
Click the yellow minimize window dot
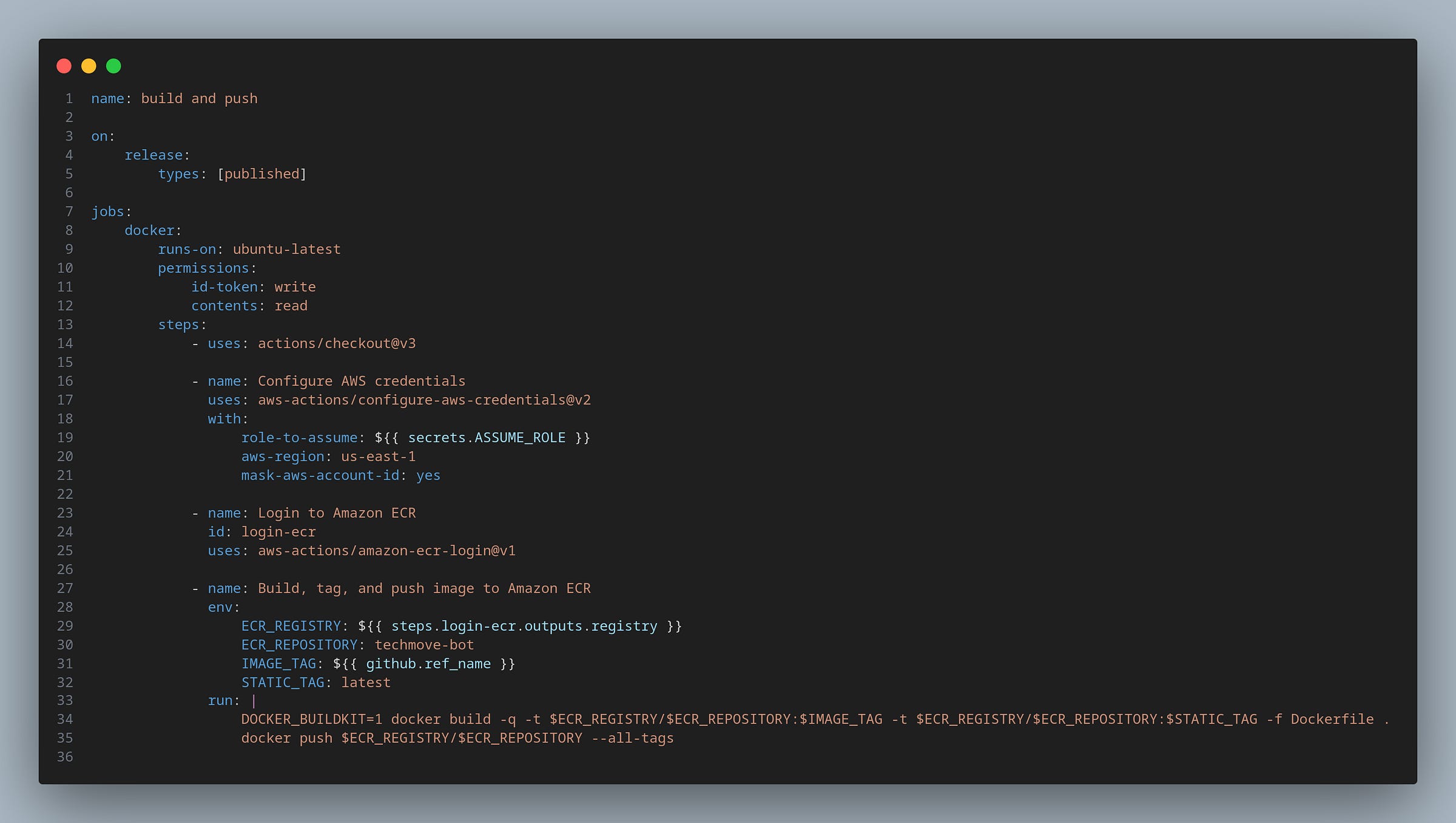click(89, 66)
